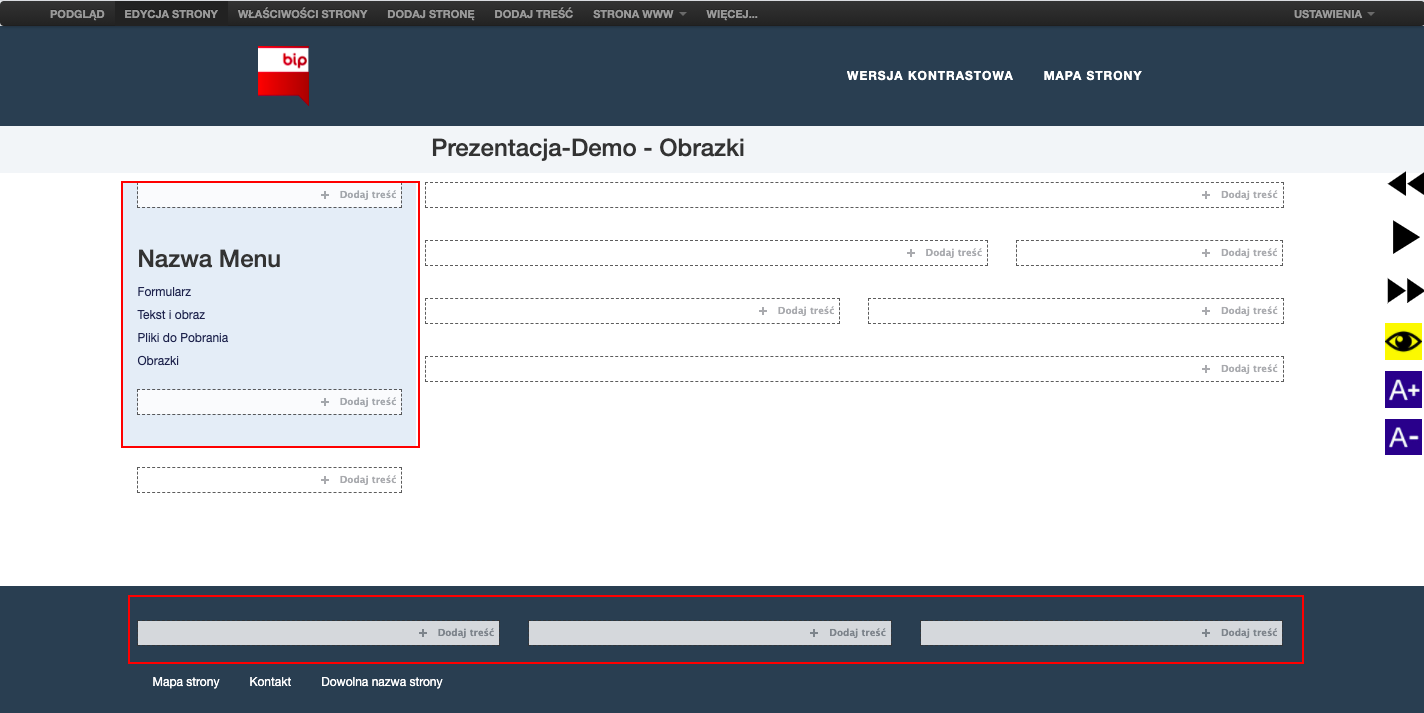Switch to Podgląd mode
The width and height of the screenshot is (1424, 713).
(77, 14)
